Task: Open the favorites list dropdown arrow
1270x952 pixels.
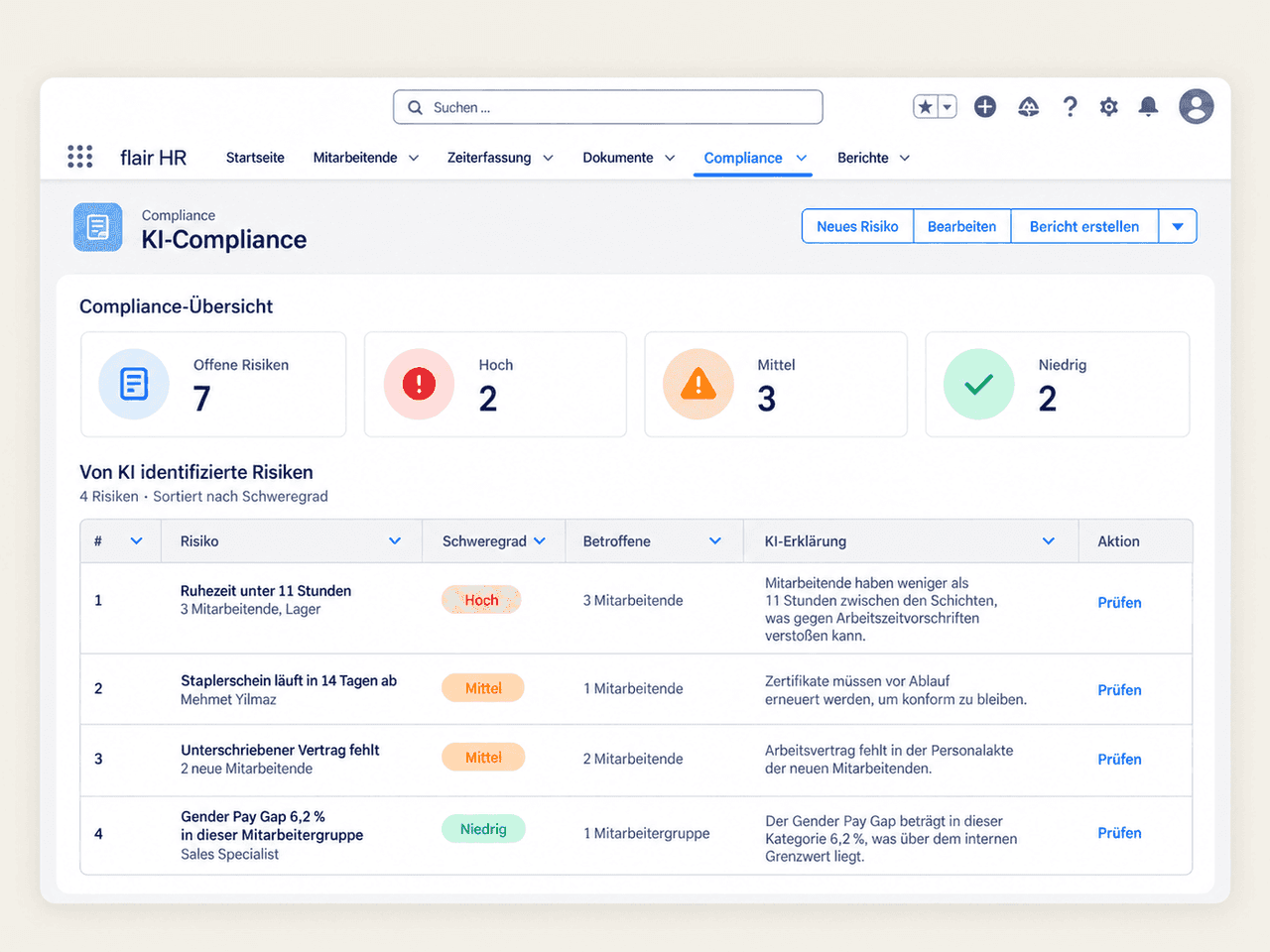Action: tap(948, 107)
